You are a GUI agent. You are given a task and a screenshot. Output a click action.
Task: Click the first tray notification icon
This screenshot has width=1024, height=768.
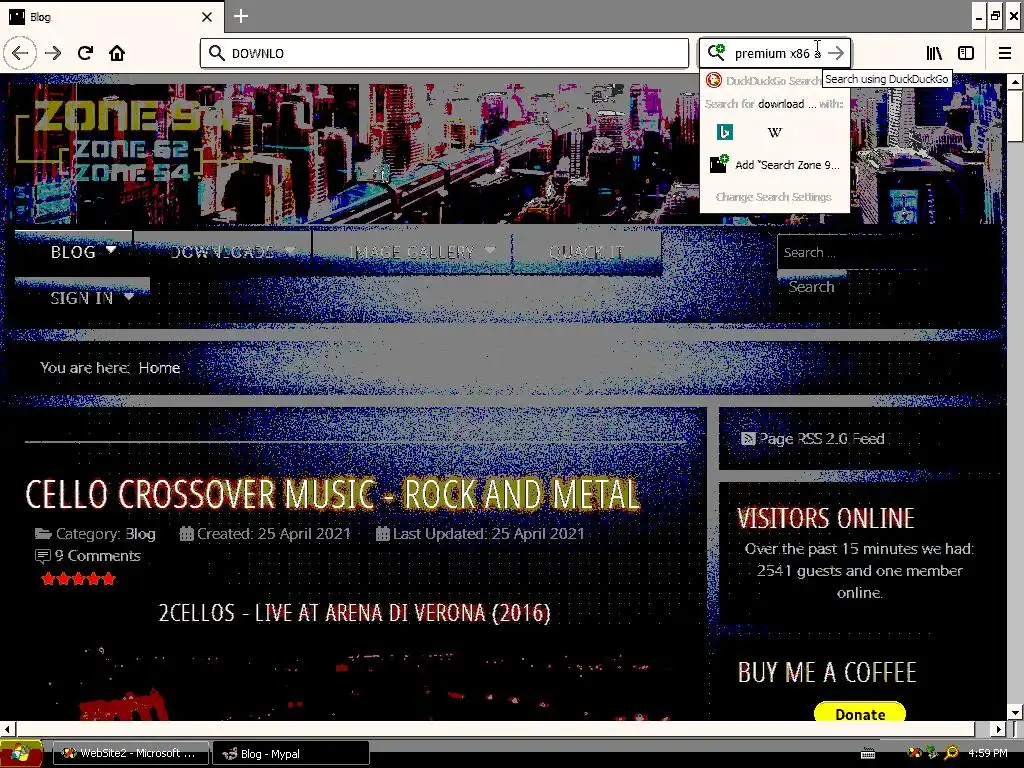(x=915, y=754)
